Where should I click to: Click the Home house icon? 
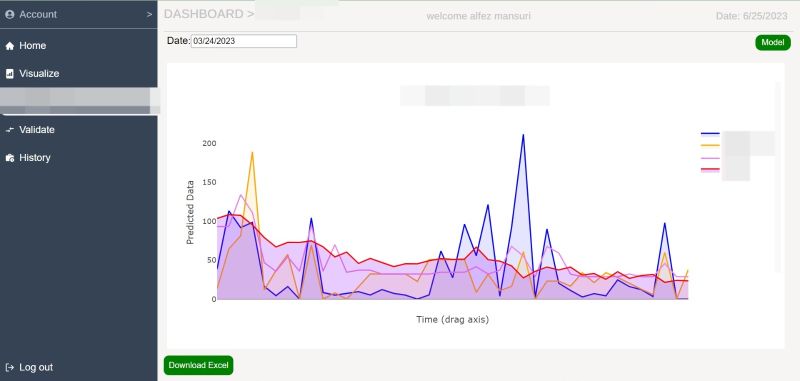click(x=9, y=46)
